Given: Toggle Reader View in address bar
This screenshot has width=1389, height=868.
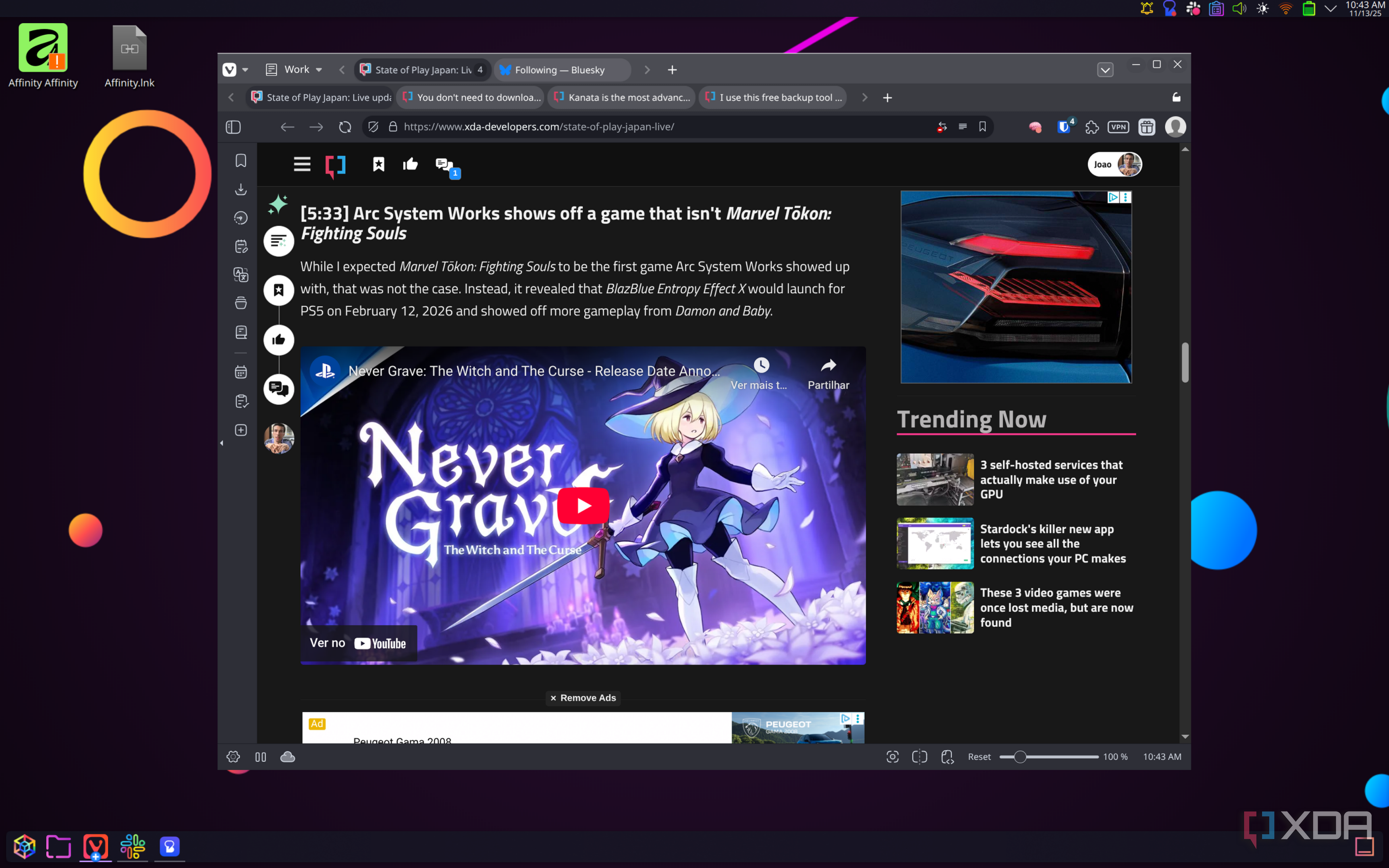Looking at the screenshot, I should point(963,127).
